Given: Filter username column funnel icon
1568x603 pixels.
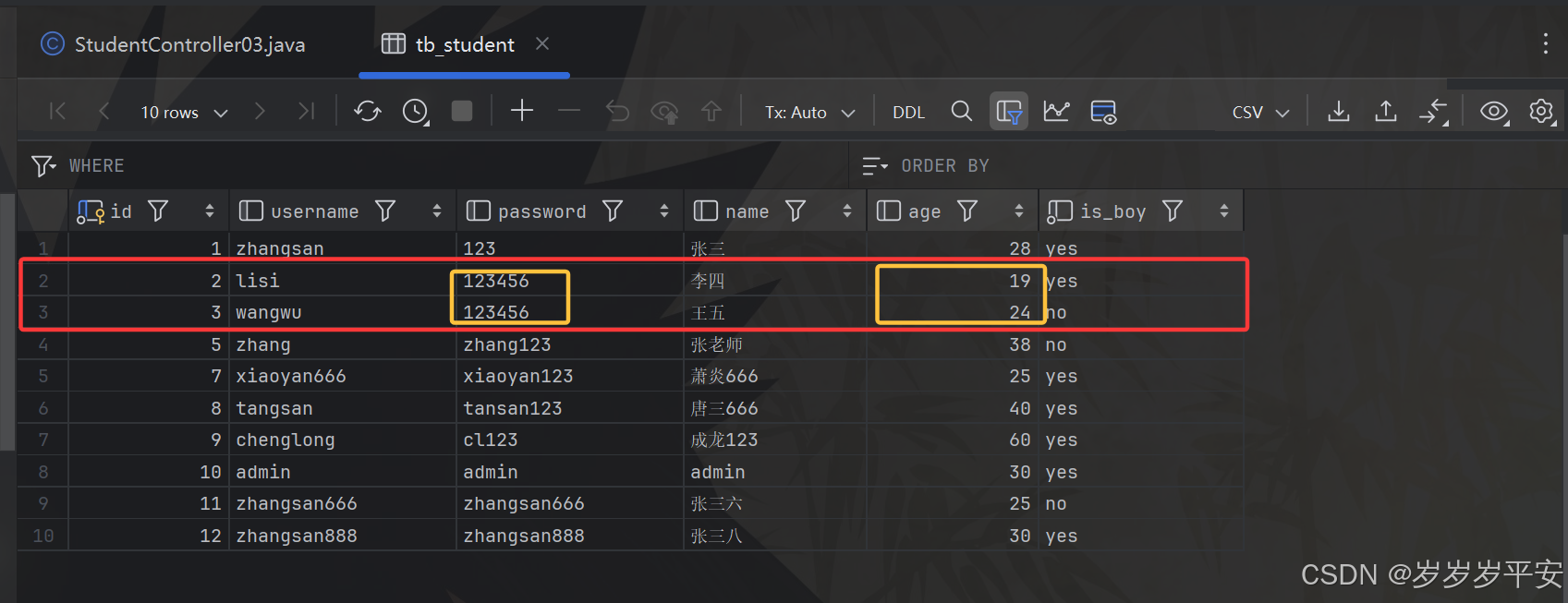Looking at the screenshot, I should click(x=385, y=211).
